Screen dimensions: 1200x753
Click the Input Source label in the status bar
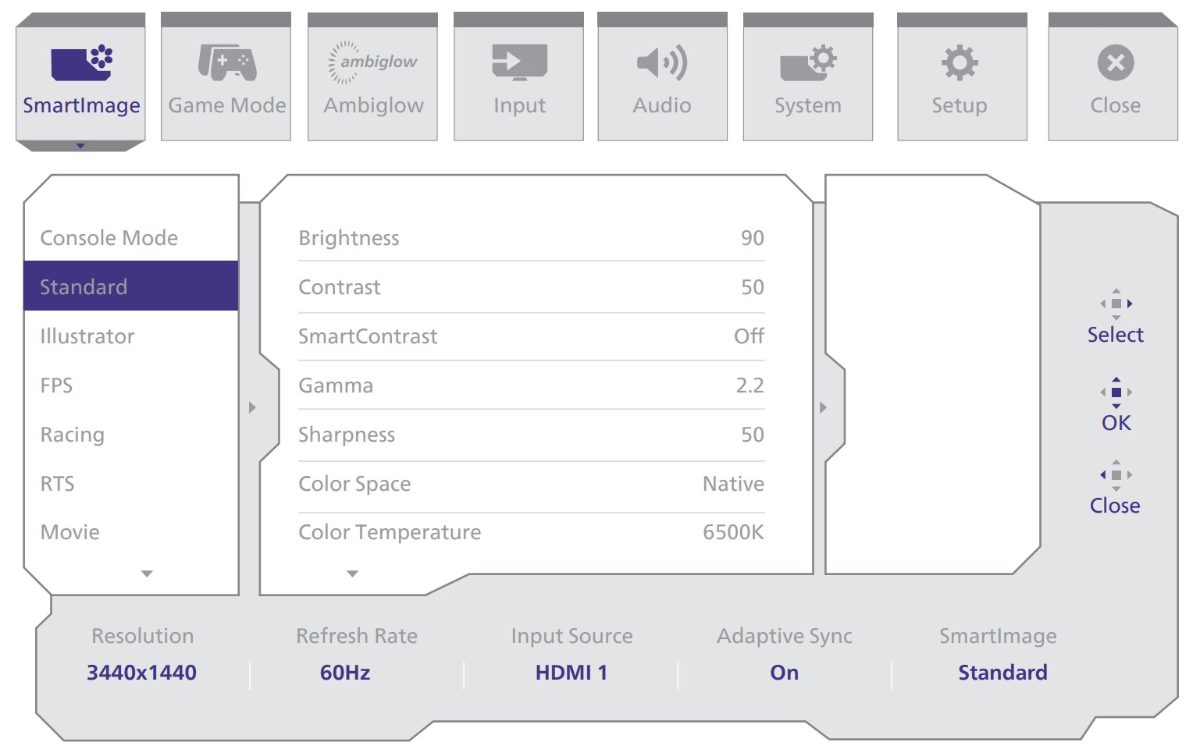tap(572, 636)
